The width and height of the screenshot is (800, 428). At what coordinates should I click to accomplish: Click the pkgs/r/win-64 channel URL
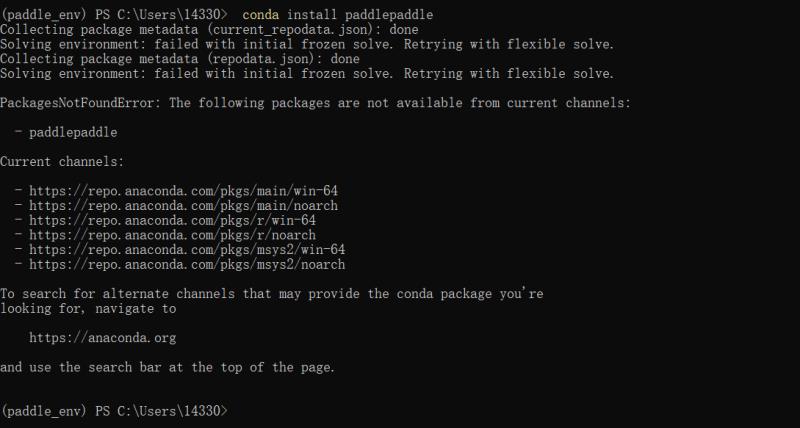tap(172, 220)
